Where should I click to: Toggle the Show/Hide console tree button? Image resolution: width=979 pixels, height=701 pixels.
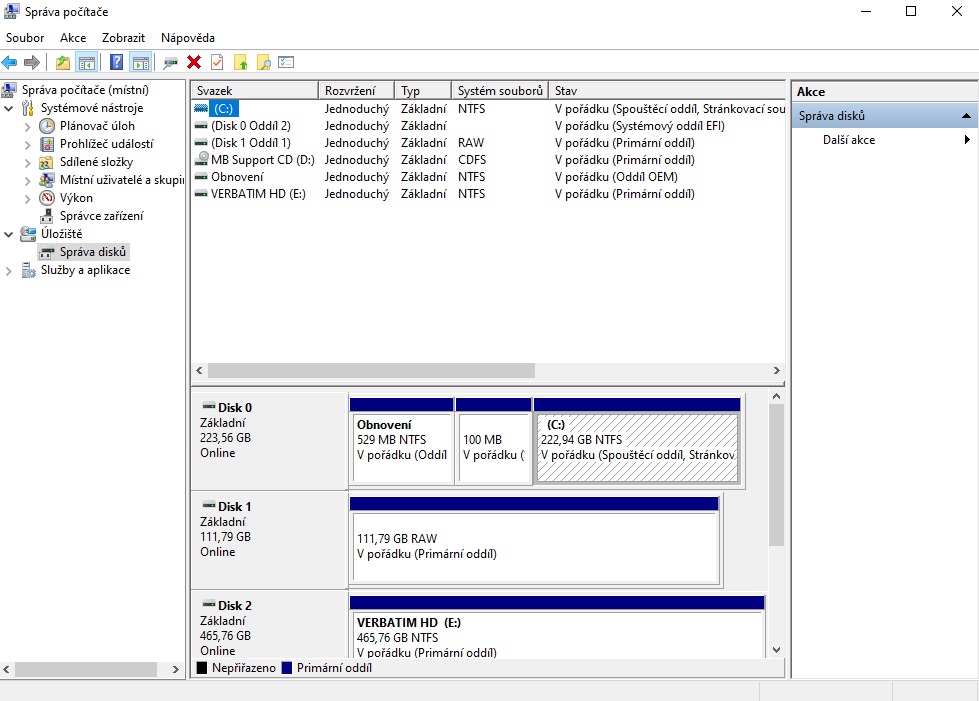click(87, 62)
